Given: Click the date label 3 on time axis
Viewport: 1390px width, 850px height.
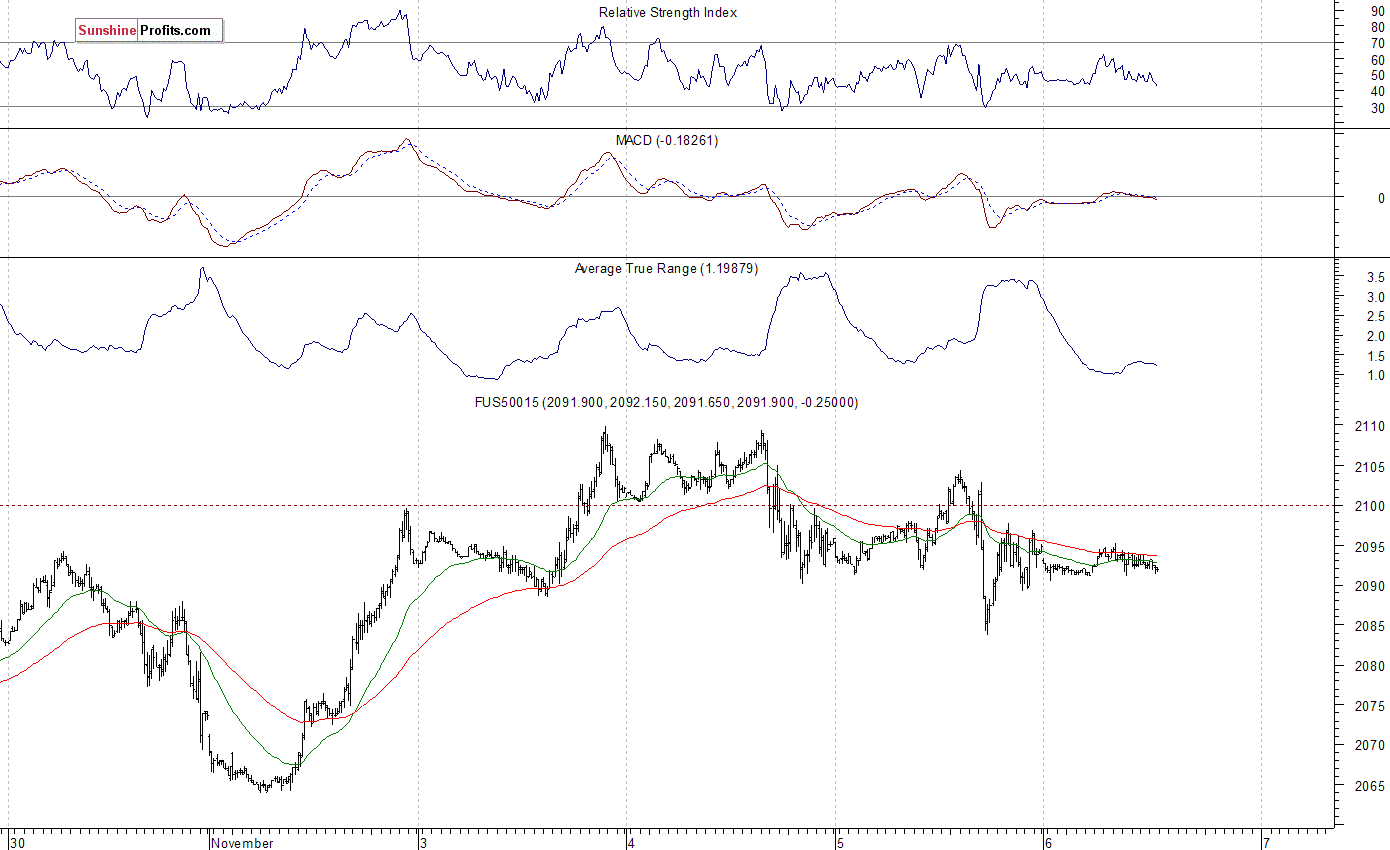Looking at the screenshot, I should tap(426, 843).
